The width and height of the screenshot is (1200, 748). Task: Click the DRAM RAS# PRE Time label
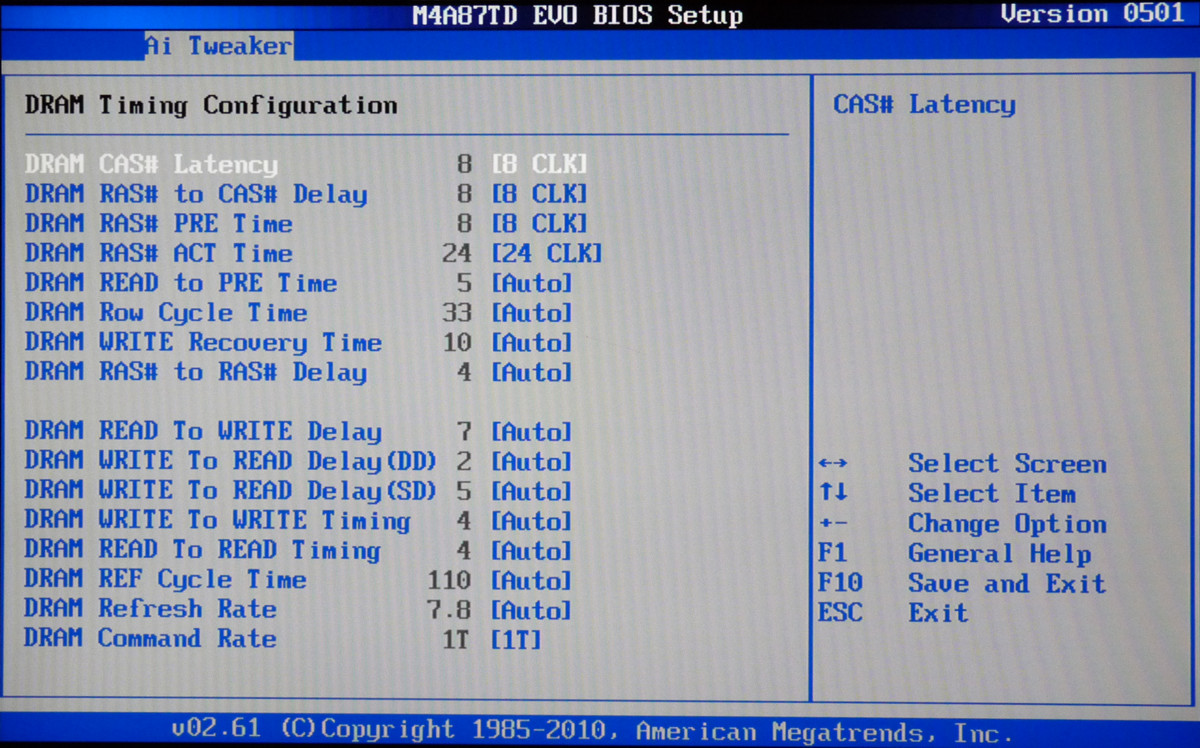tap(159, 223)
